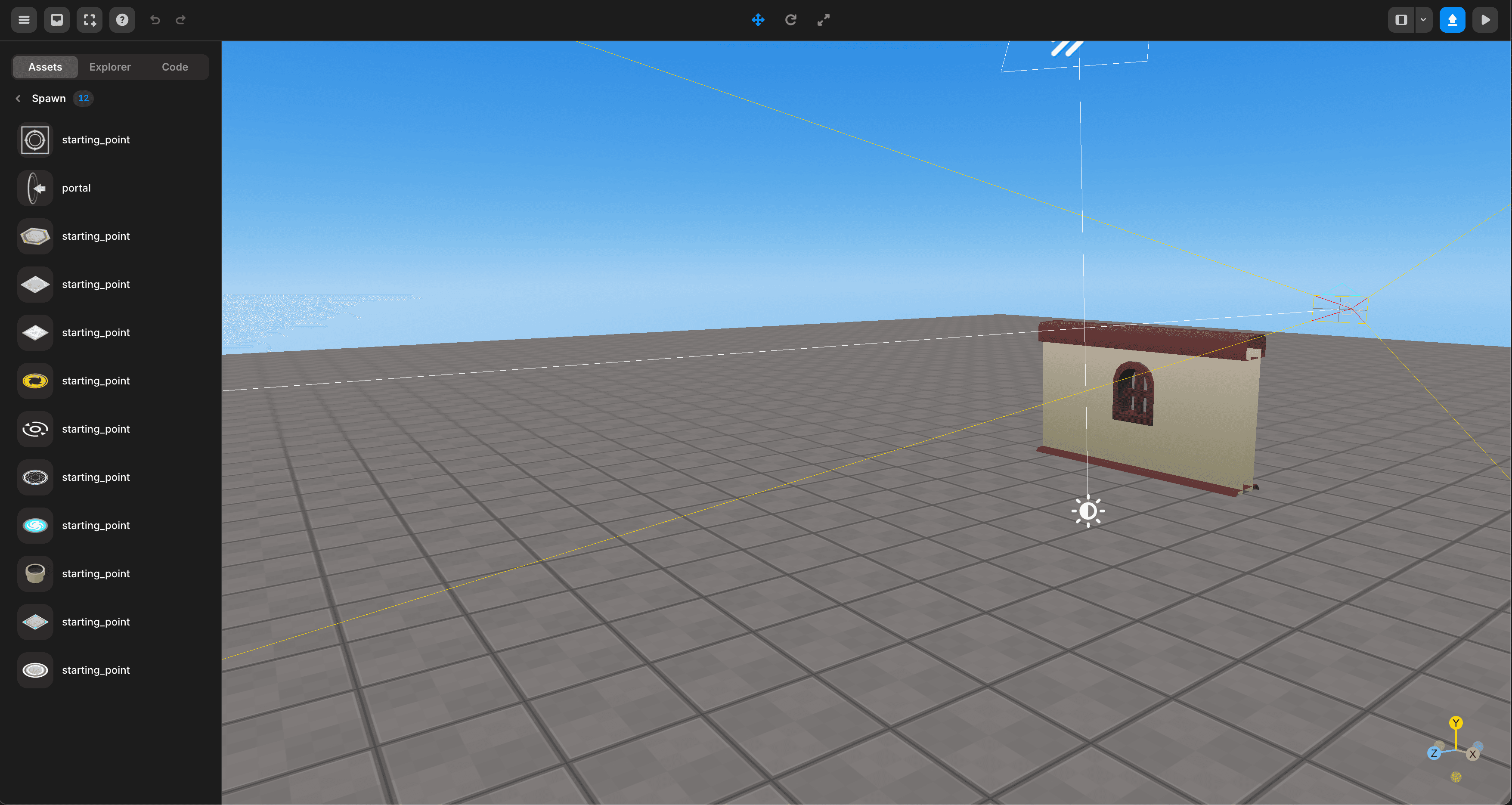This screenshot has height=805, width=1512.
Task: Select the dark mandala circle starting_point icon
Action: tap(35, 477)
